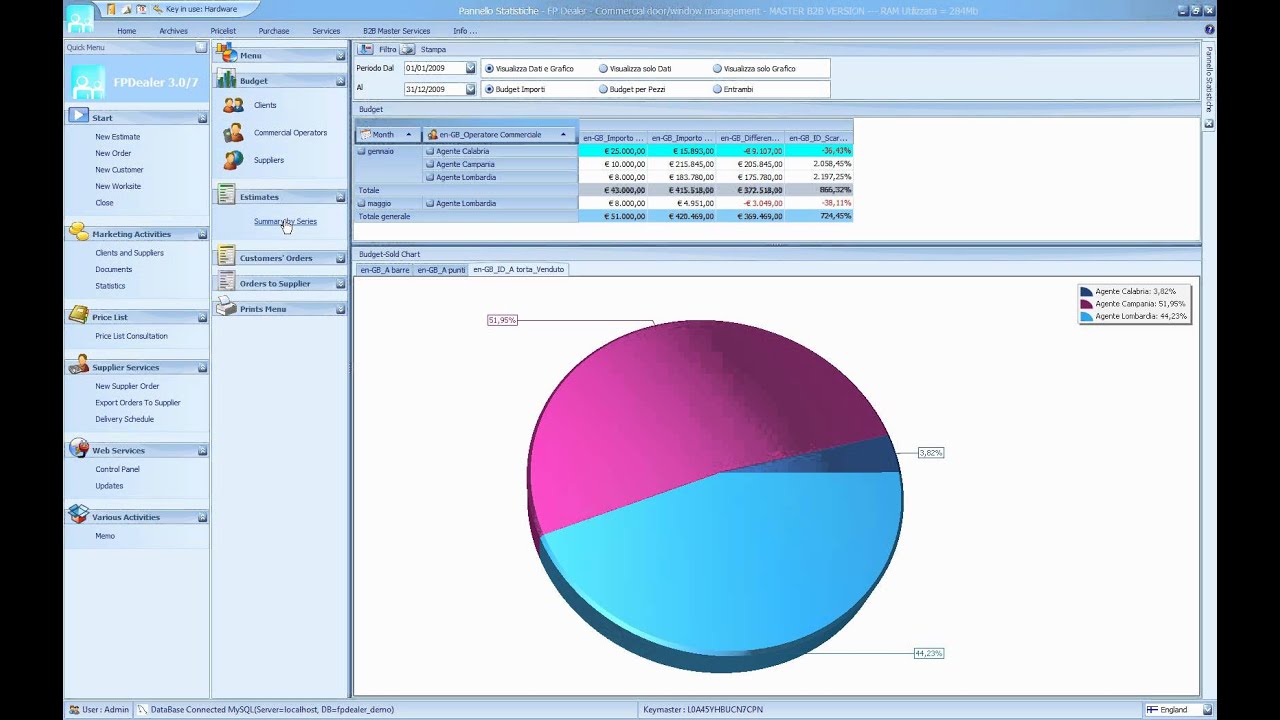Open Price List Consultation
Image resolution: width=1280 pixels, height=720 pixels.
(x=131, y=336)
